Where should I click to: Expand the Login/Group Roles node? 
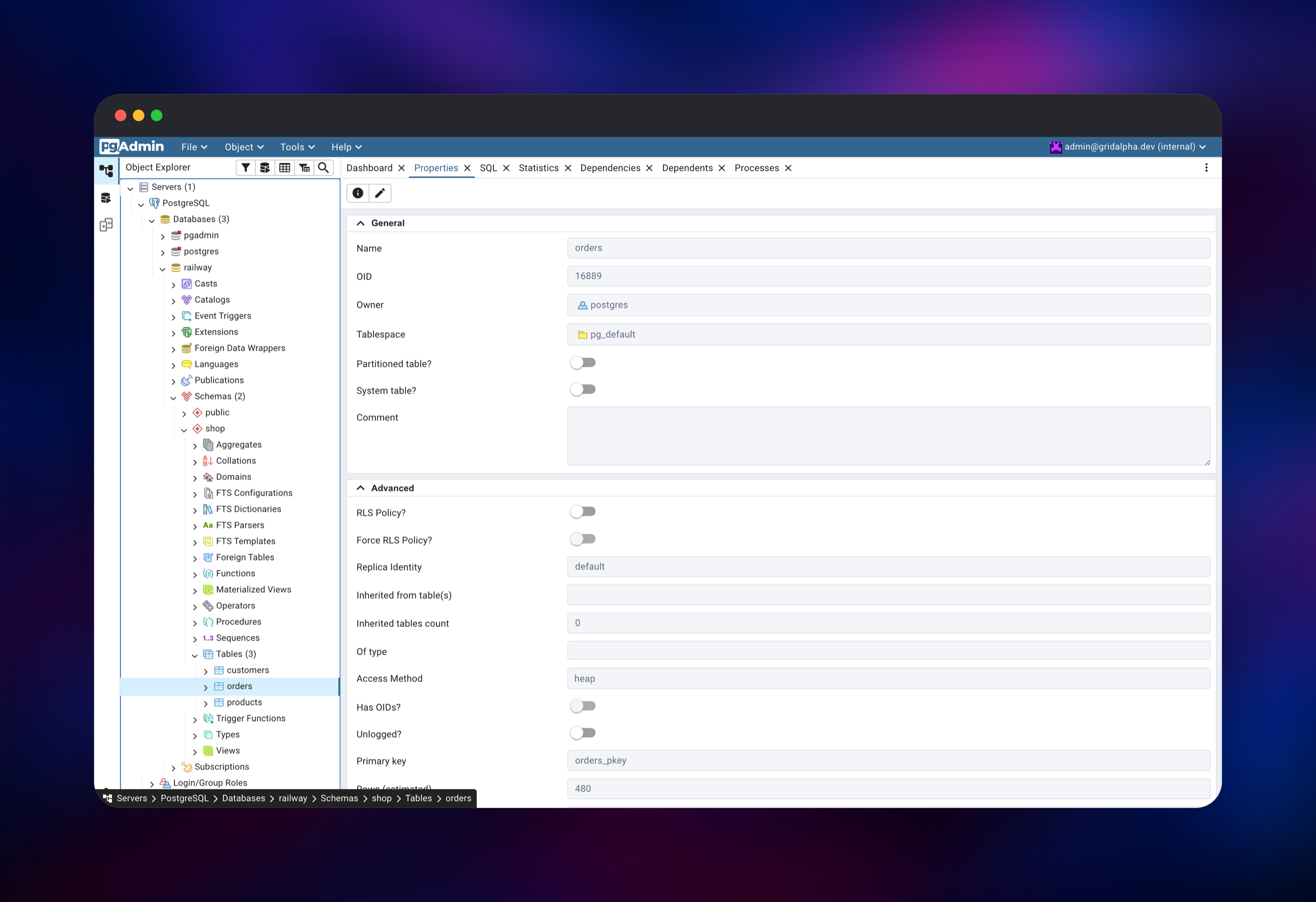(x=152, y=784)
